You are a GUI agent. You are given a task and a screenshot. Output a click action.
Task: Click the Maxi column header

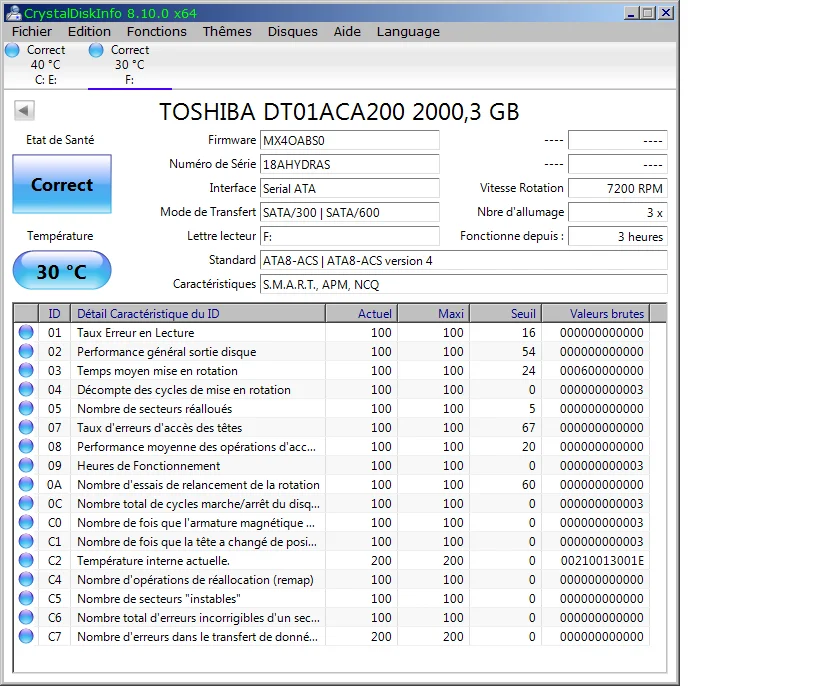(x=434, y=313)
